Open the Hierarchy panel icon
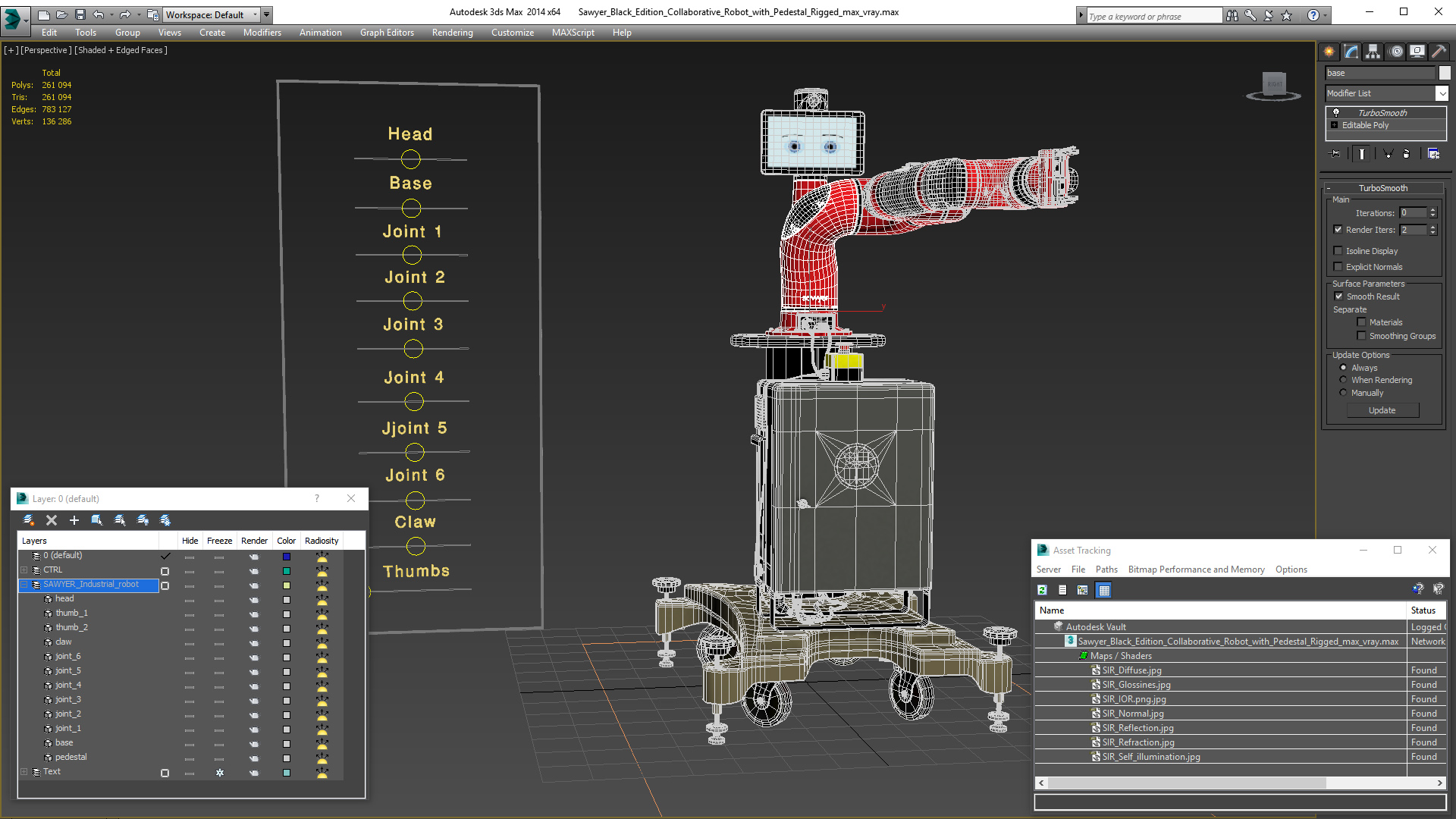 click(1373, 52)
